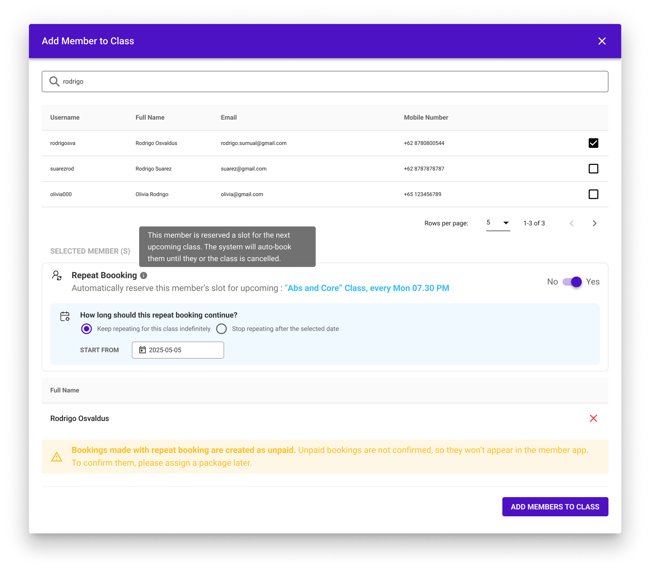This screenshot has width=650, height=568.
Task: Check the Olivia Rodrigo checkbox
Action: coord(593,194)
